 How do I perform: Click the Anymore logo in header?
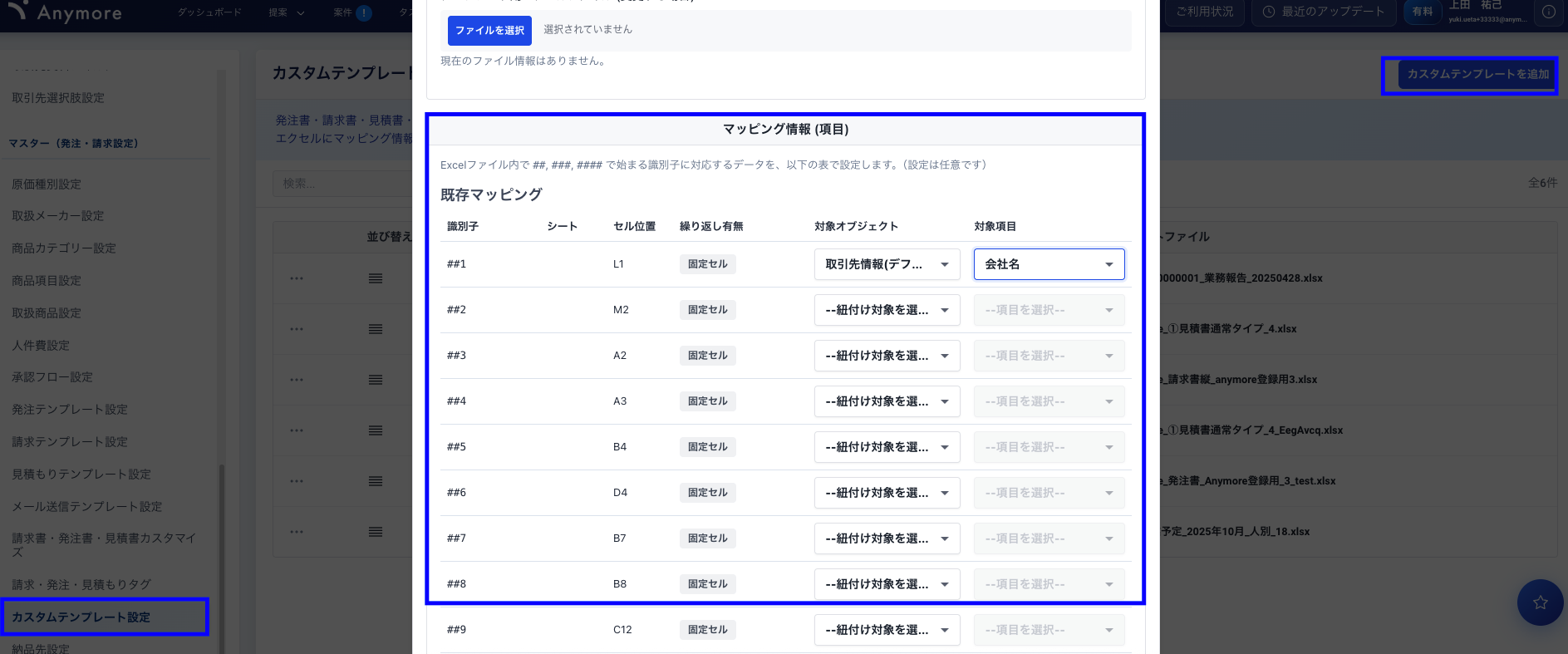(x=65, y=12)
